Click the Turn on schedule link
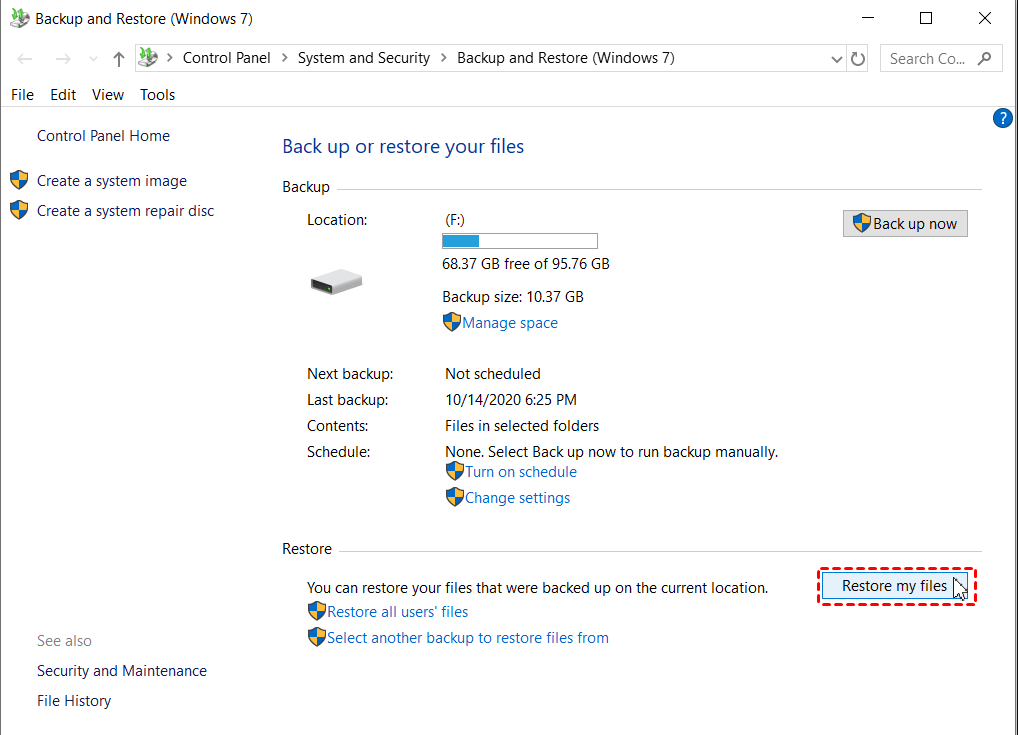 [x=520, y=472]
